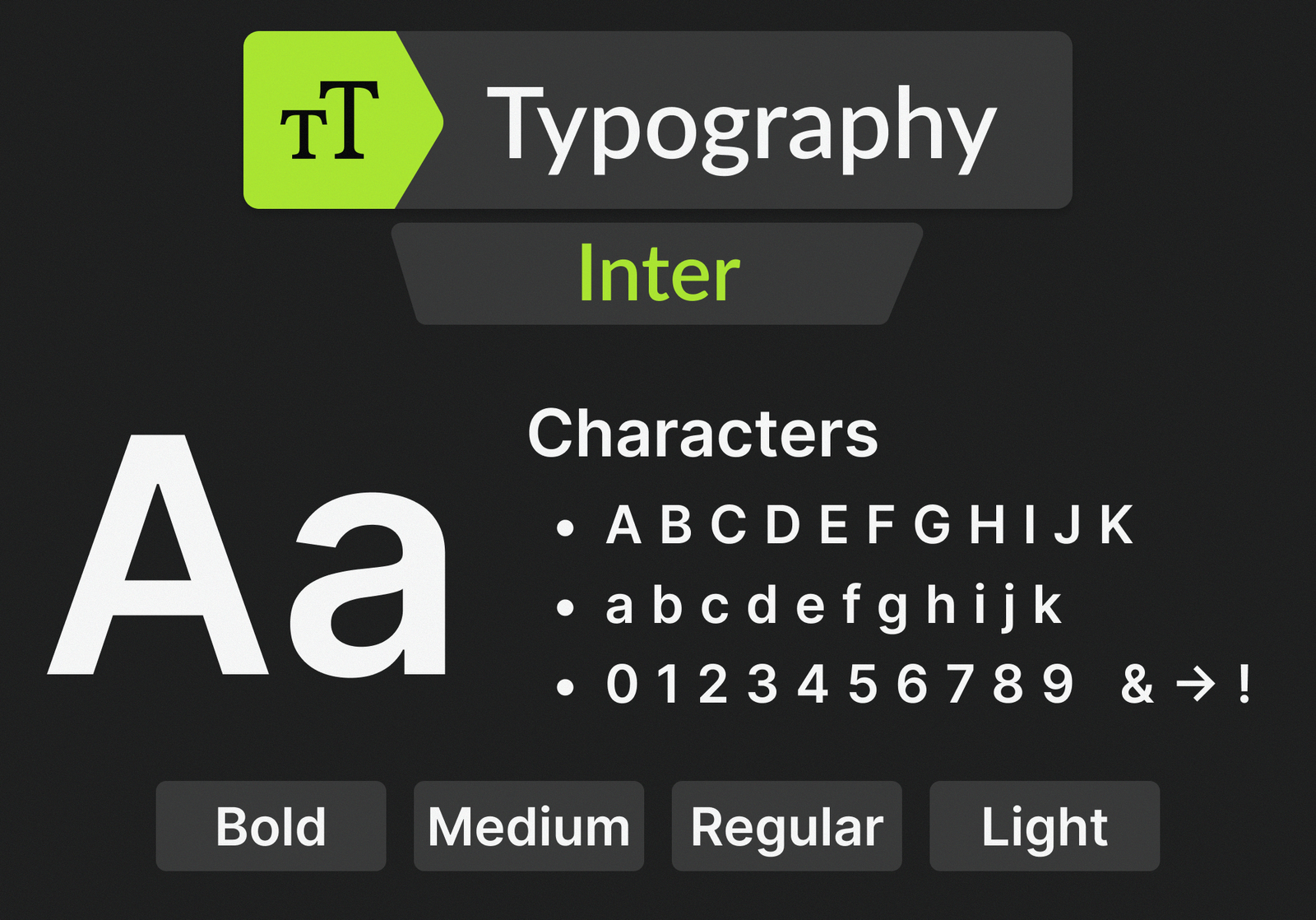
Task: Click the bullet before the lowercase letters row
Action: [x=564, y=608]
